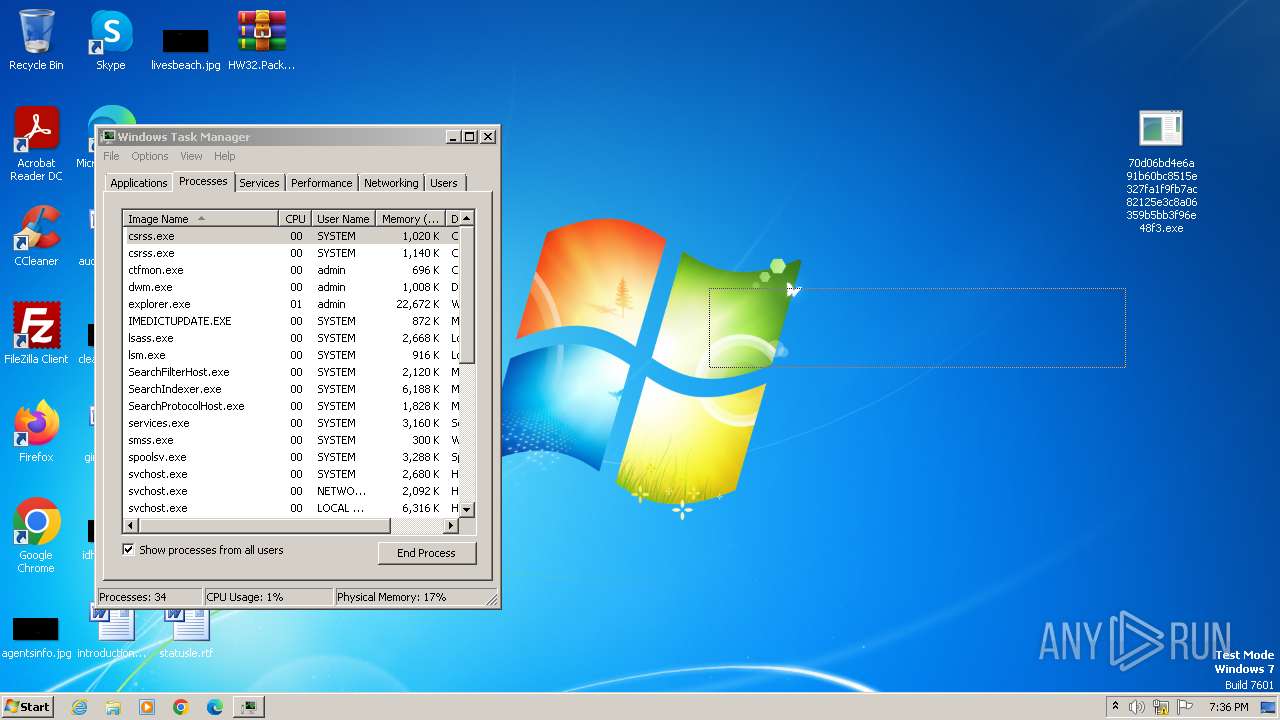This screenshot has width=1280, height=720.
Task: Sort processes by User Name column
Action: coord(343,218)
